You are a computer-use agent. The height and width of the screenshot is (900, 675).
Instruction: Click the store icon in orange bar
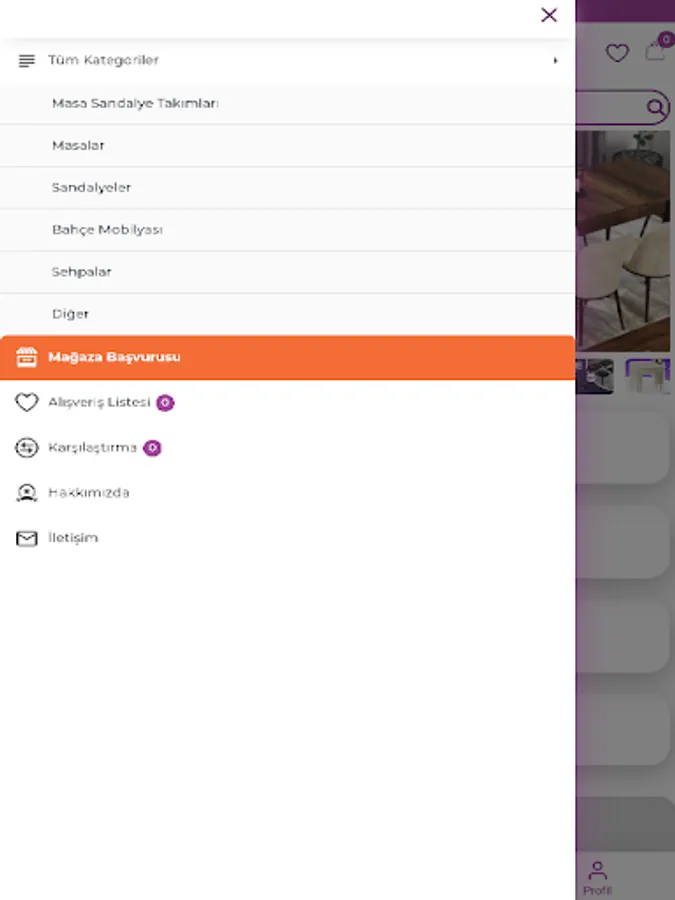pyautogui.click(x=26, y=357)
